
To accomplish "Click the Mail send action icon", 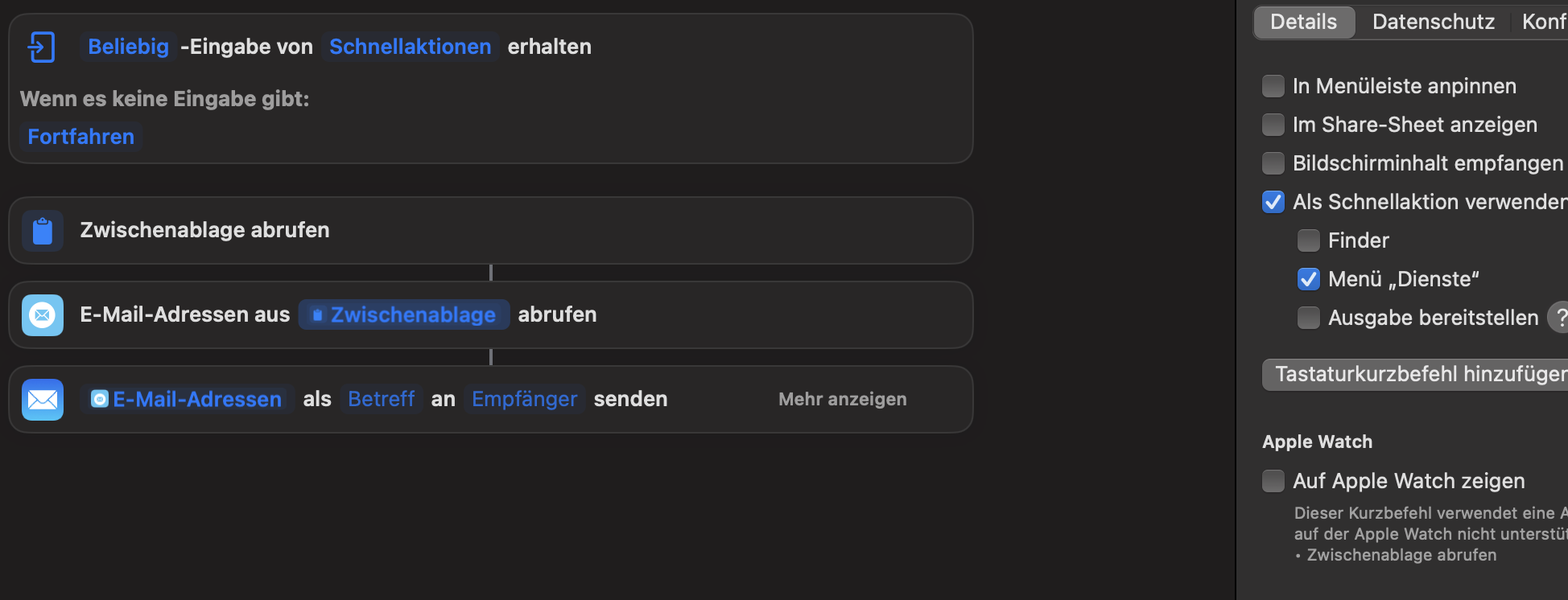I will coord(43,400).
